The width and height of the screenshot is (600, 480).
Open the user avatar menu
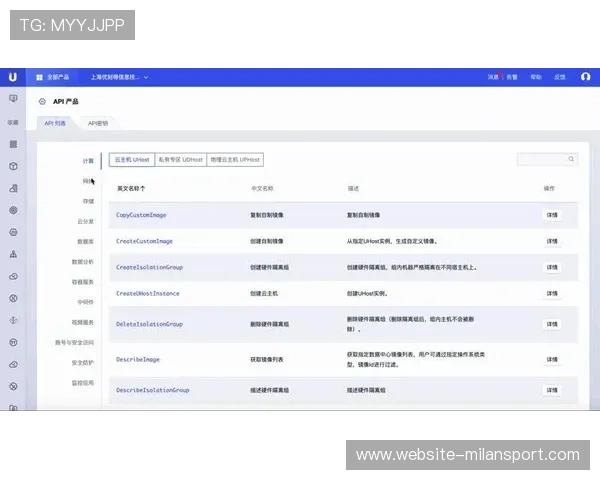(585, 77)
